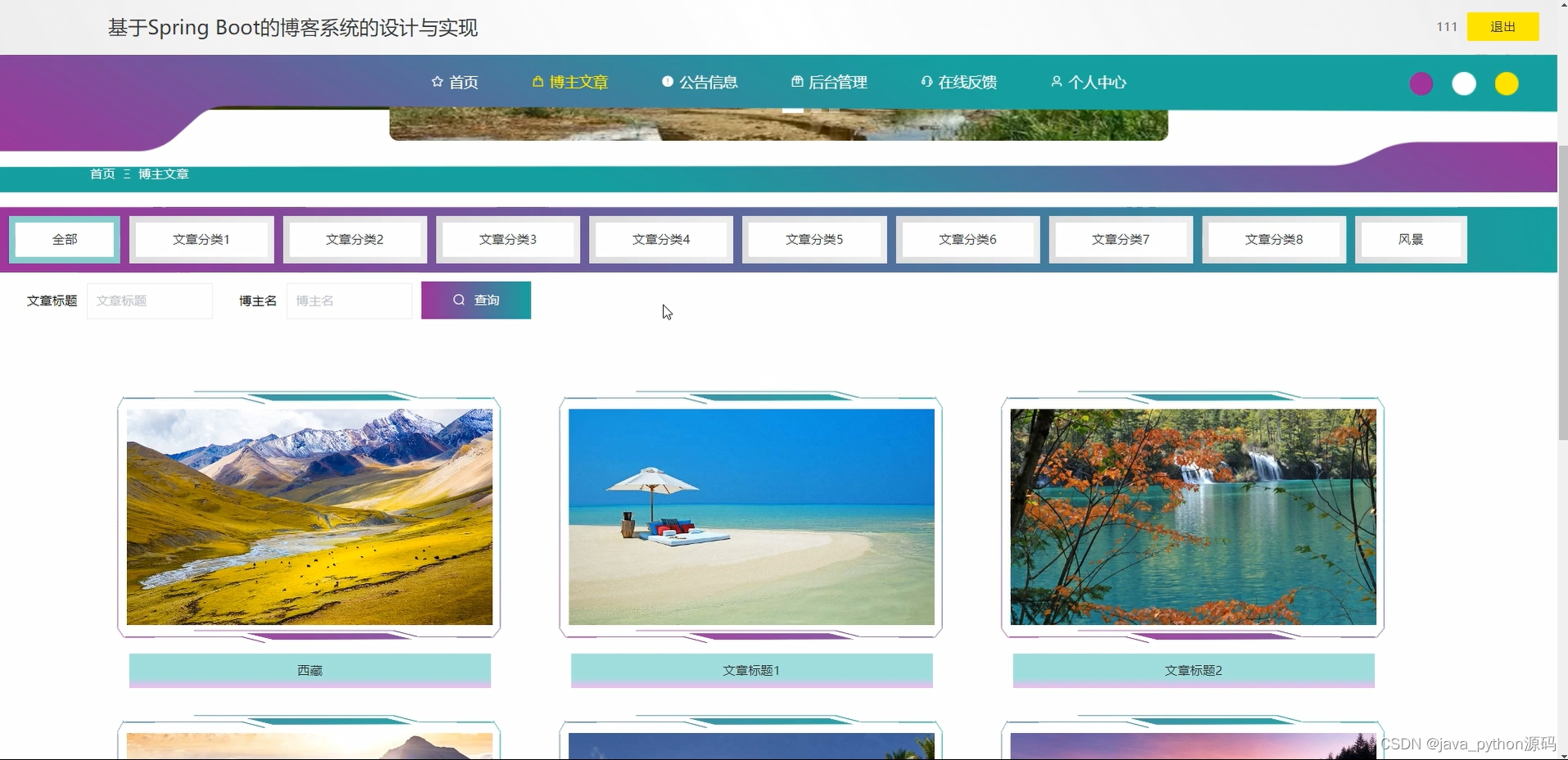Viewport: 1568px width, 760px height.
Task: Click the info icon beside 公告信息
Action: 667,82
